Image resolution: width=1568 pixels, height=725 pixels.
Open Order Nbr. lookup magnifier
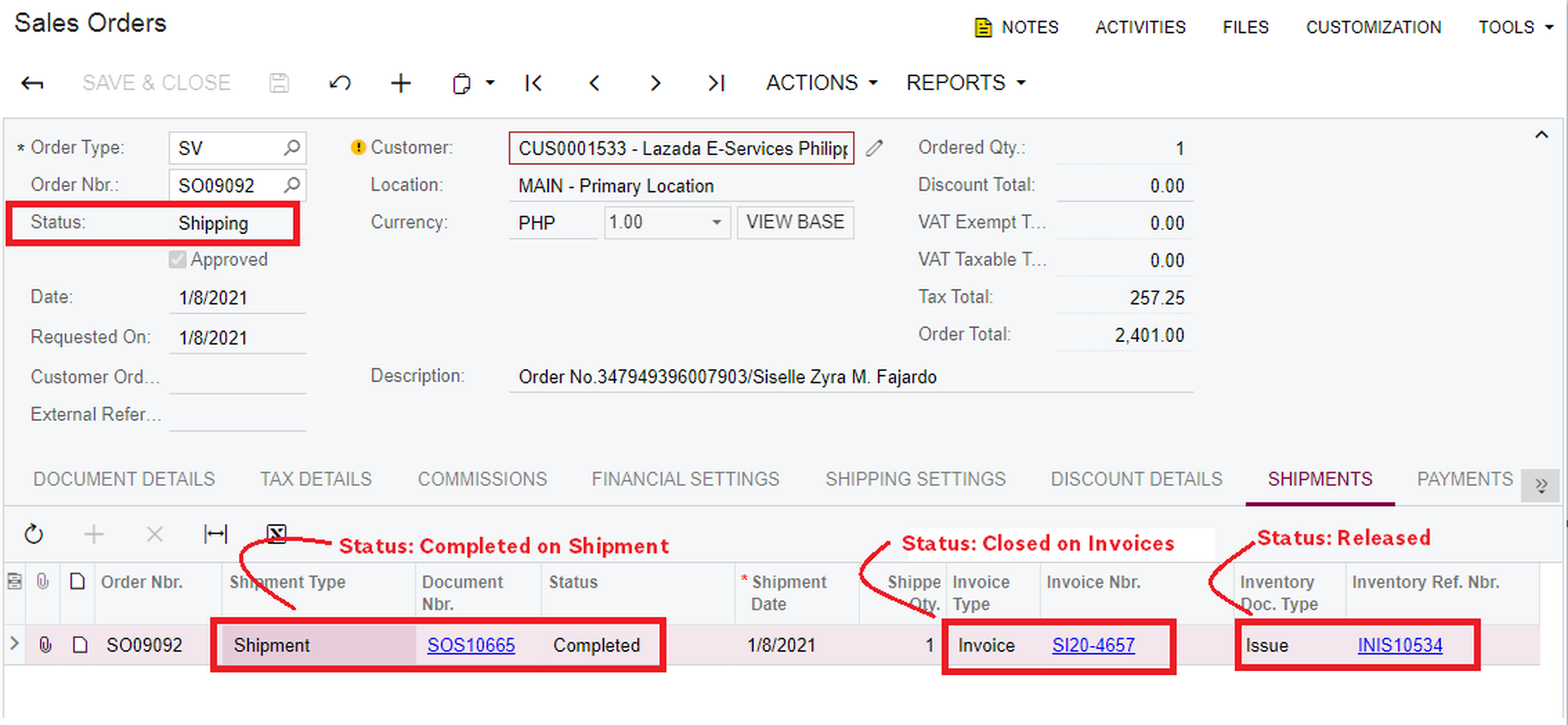[292, 185]
